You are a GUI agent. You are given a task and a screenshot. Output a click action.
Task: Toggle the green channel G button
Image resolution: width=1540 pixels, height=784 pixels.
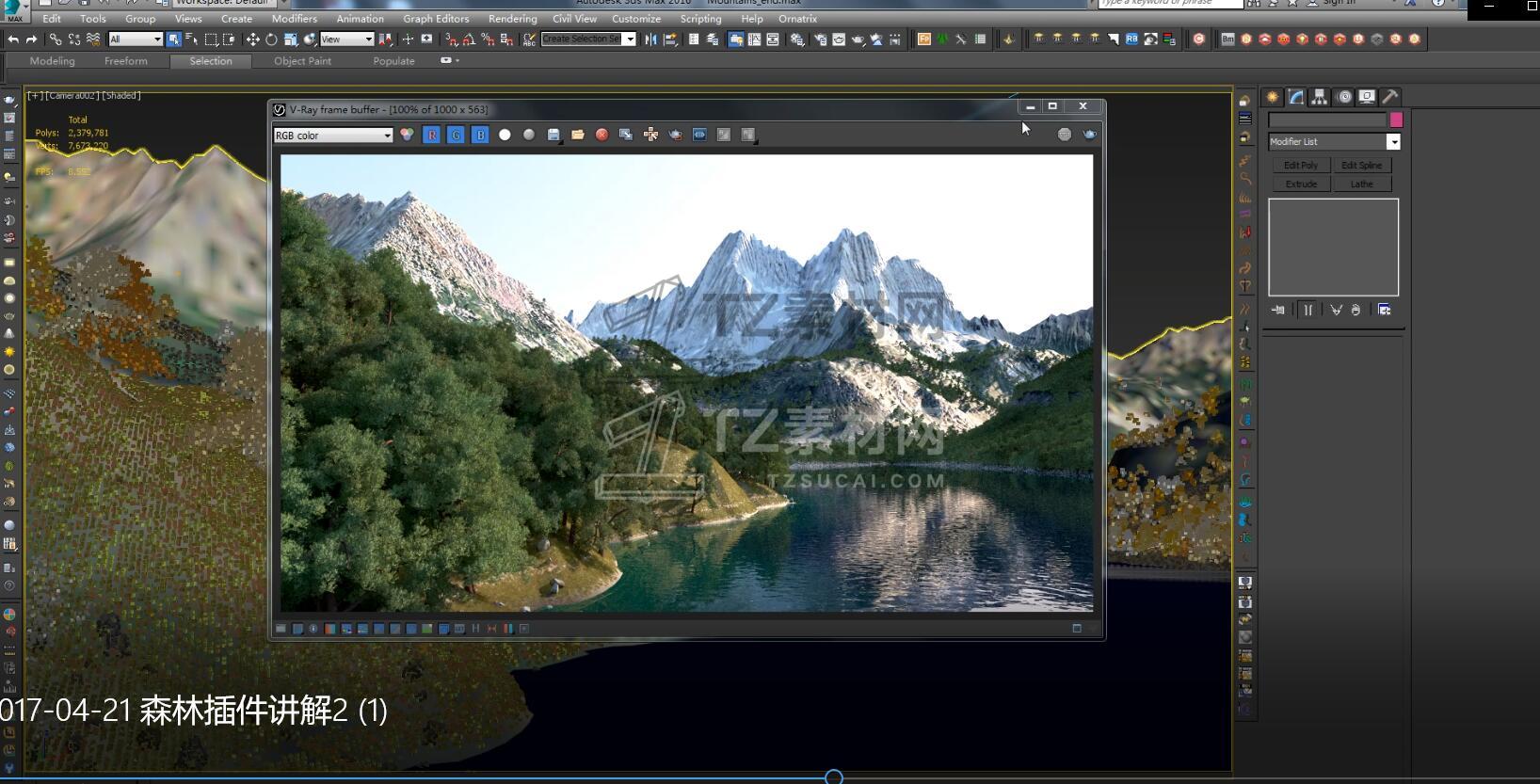pos(456,136)
